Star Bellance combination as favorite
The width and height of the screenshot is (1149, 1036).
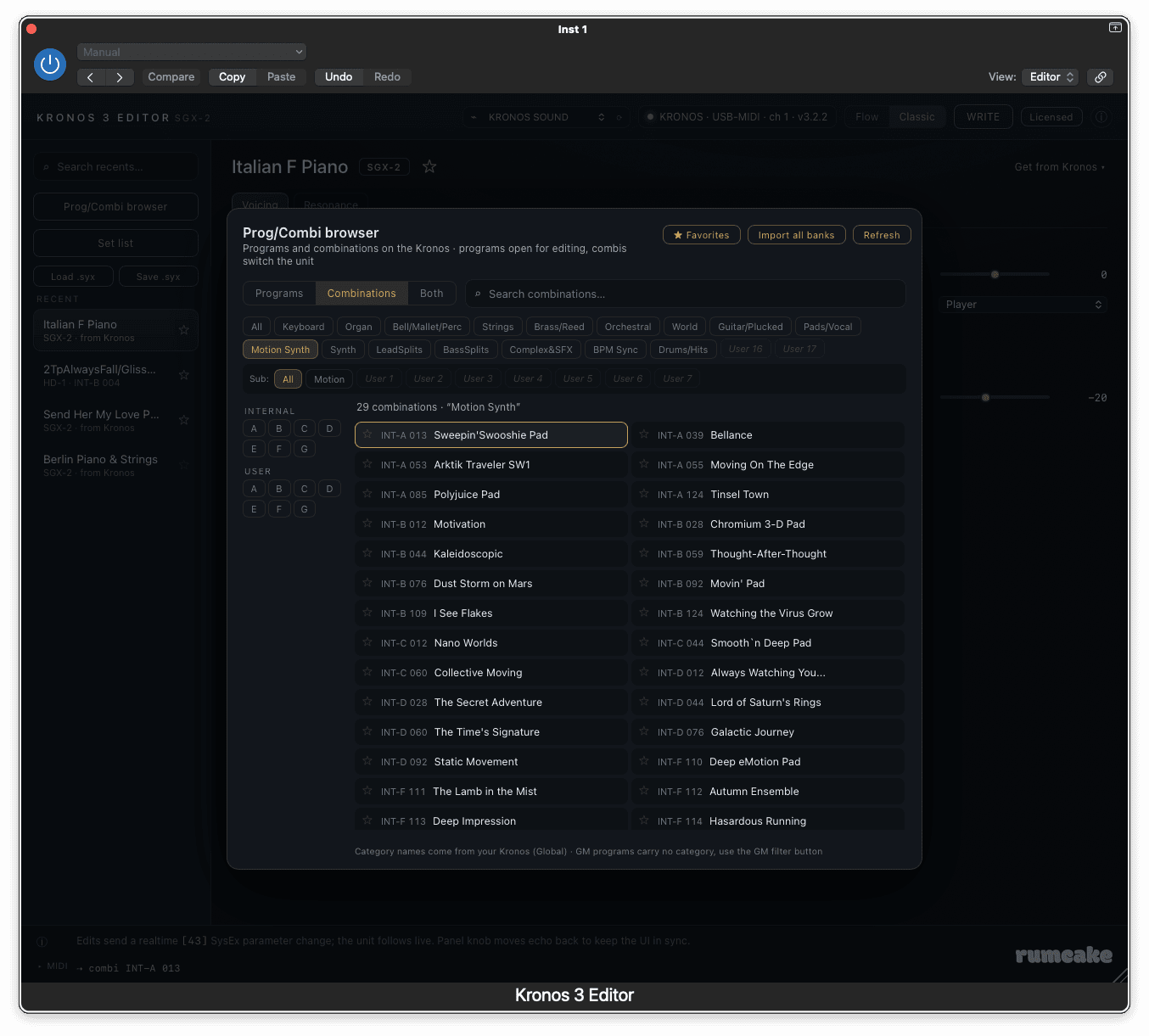coord(644,434)
